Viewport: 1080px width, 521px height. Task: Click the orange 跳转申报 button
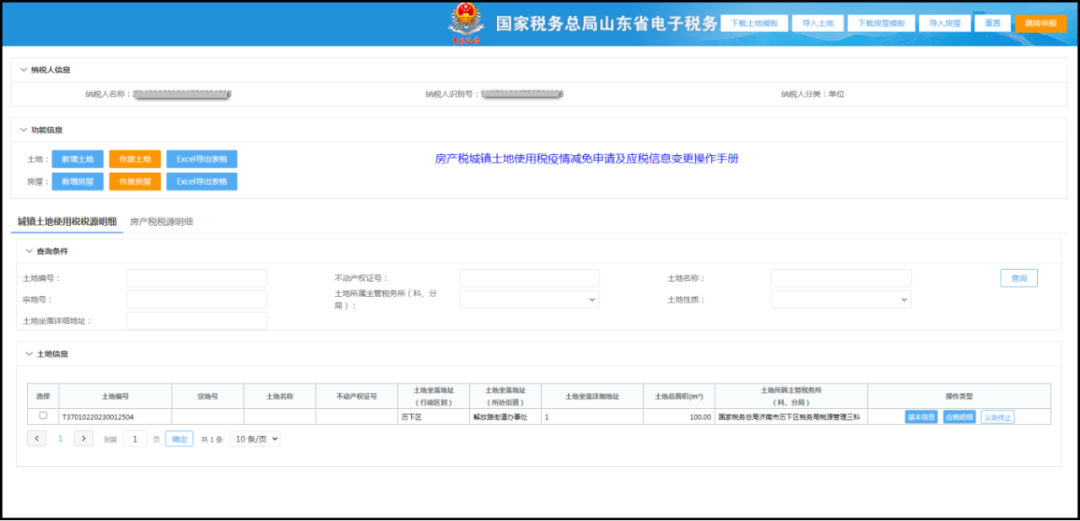pyautogui.click(x=1040, y=23)
